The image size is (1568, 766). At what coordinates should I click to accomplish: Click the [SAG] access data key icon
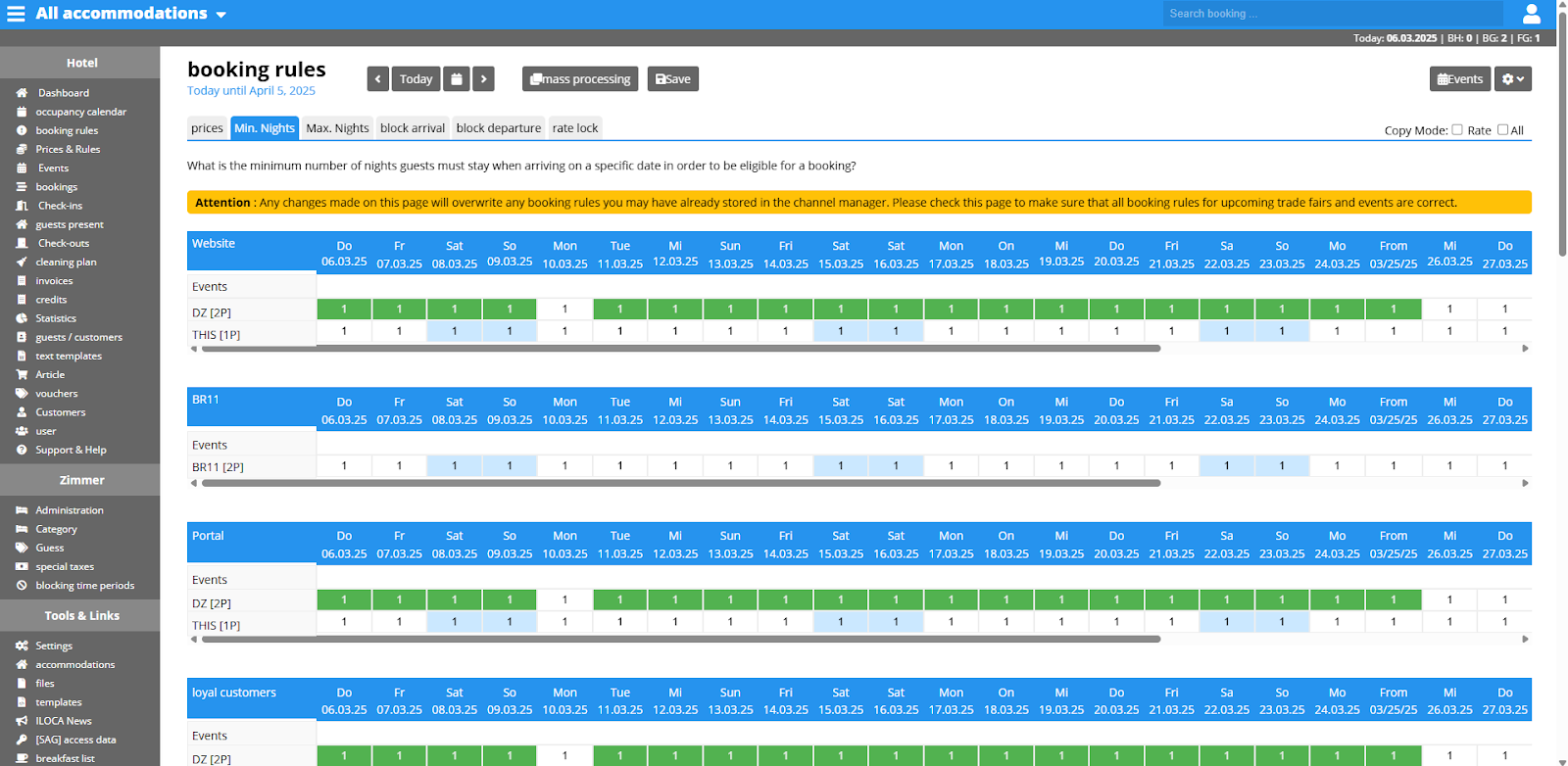tap(22, 740)
